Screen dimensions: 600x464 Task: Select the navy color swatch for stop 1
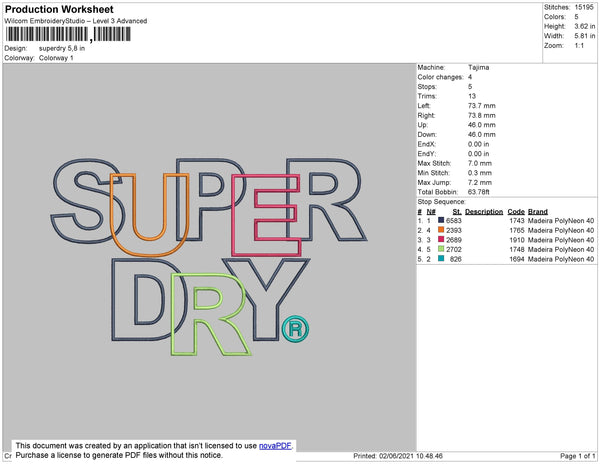pos(441,220)
